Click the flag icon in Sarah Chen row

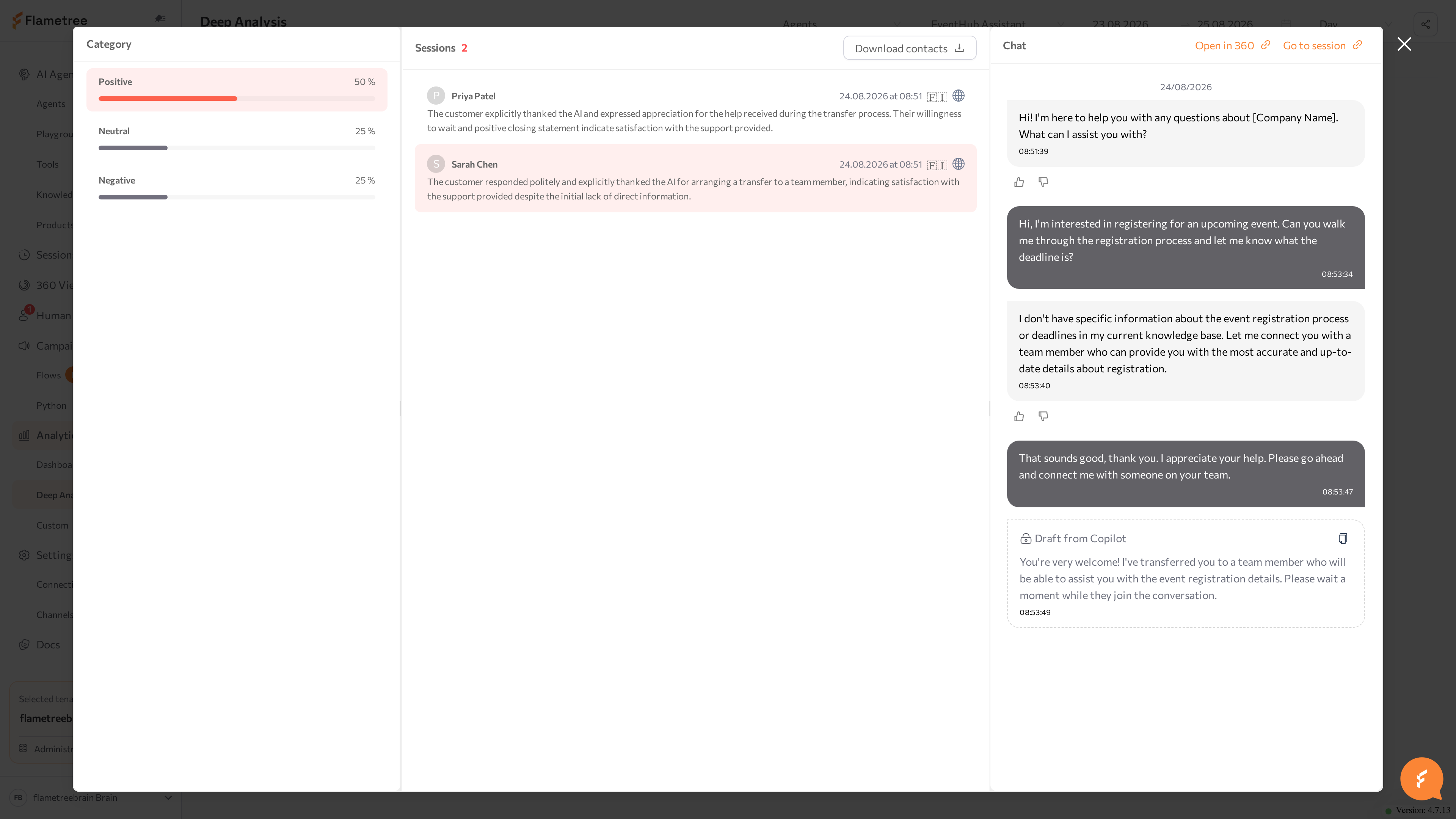pos(937,165)
